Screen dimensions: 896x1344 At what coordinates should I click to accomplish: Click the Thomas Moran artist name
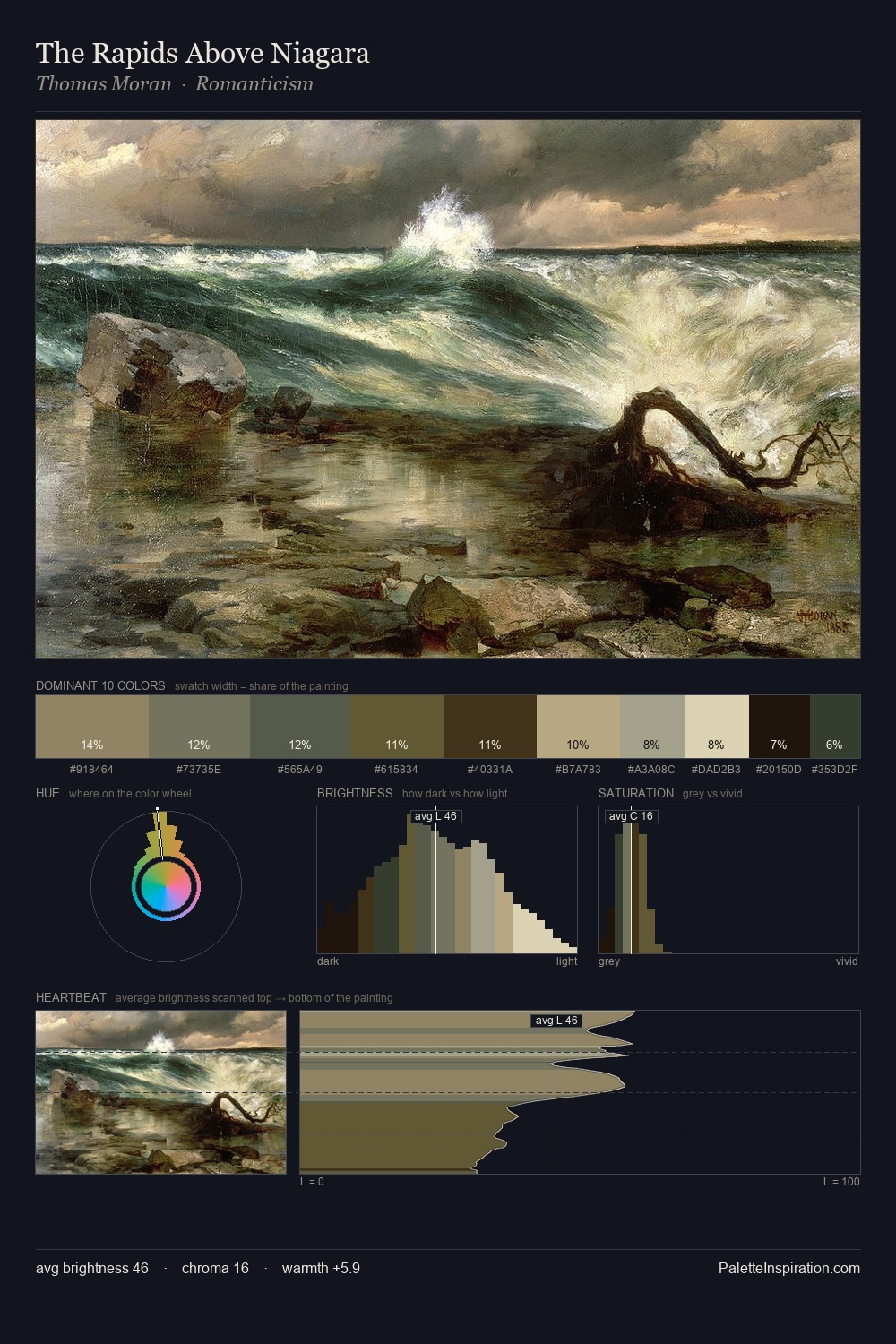click(x=103, y=84)
